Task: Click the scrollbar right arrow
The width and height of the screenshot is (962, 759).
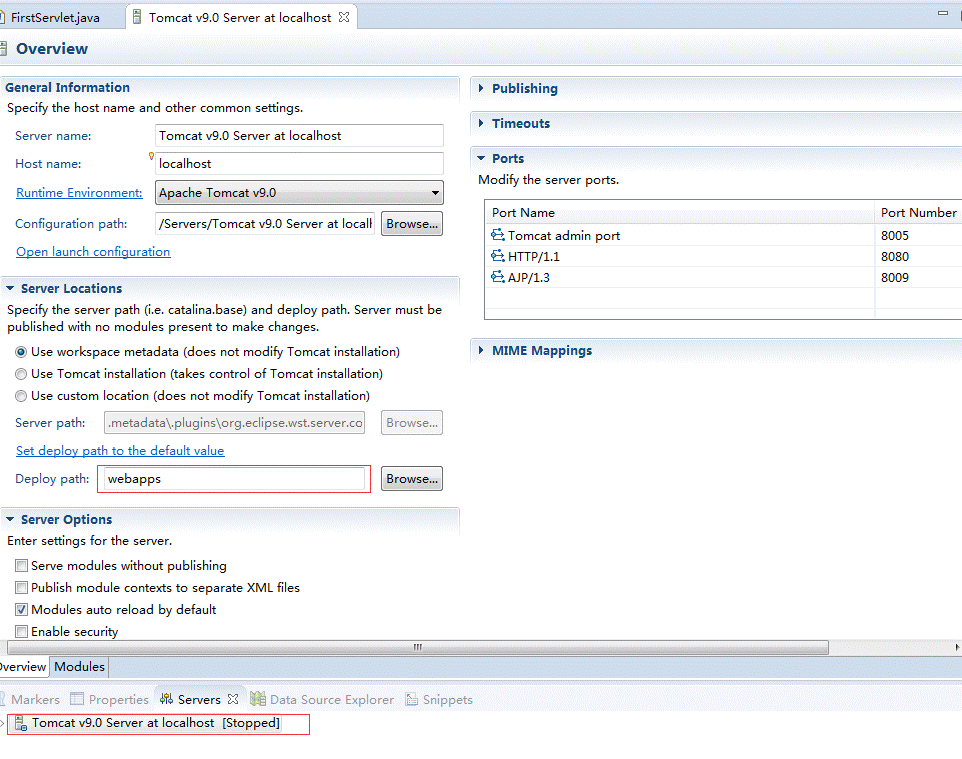Action: tap(957, 647)
